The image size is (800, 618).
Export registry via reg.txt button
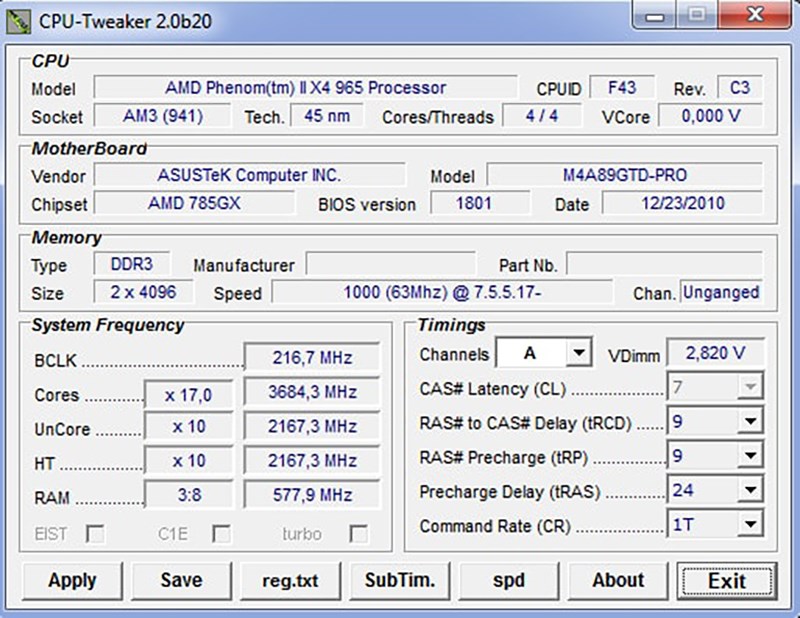(290, 581)
